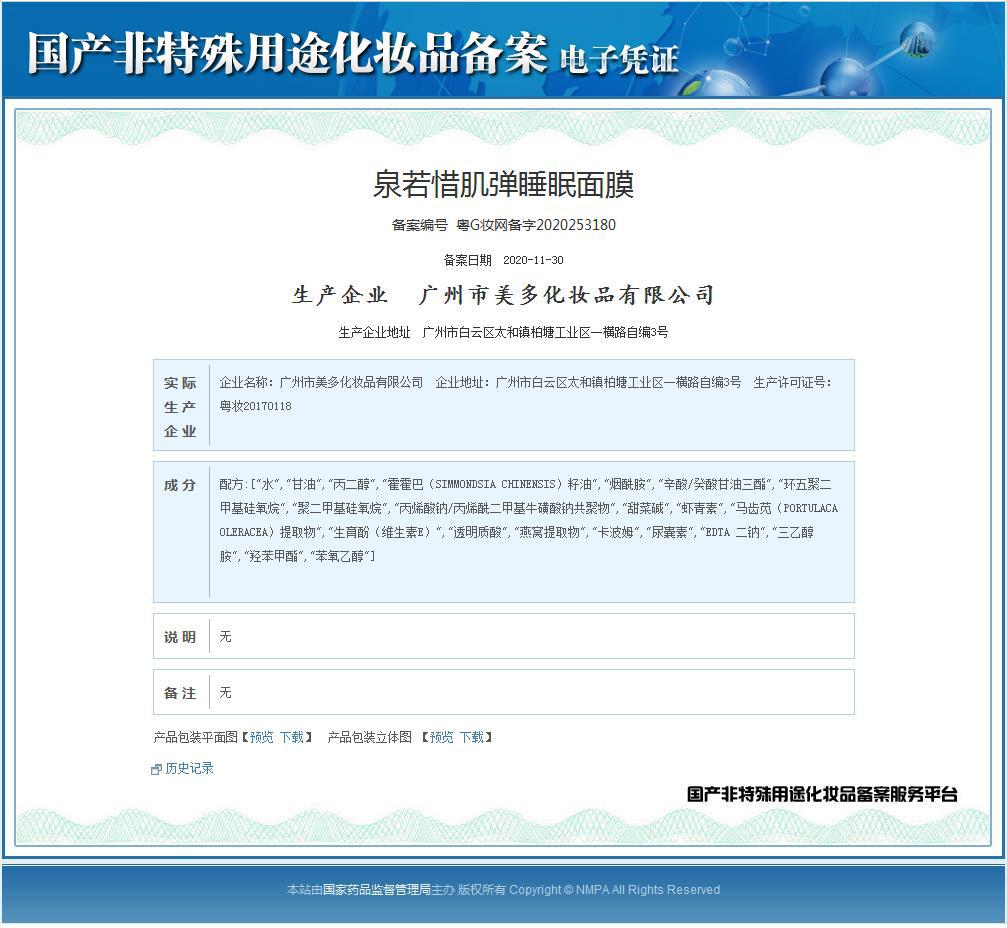Viewport: 1007px width, 928px height.
Task: Preview the 产品包装立体图 via 预览
Action: tap(441, 737)
